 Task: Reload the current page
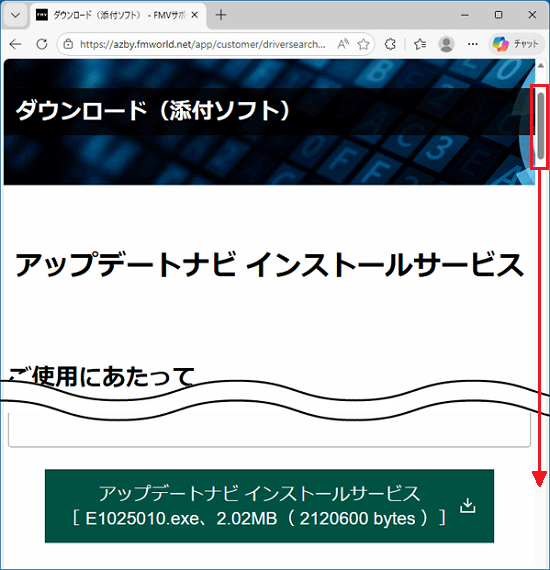coord(42,44)
